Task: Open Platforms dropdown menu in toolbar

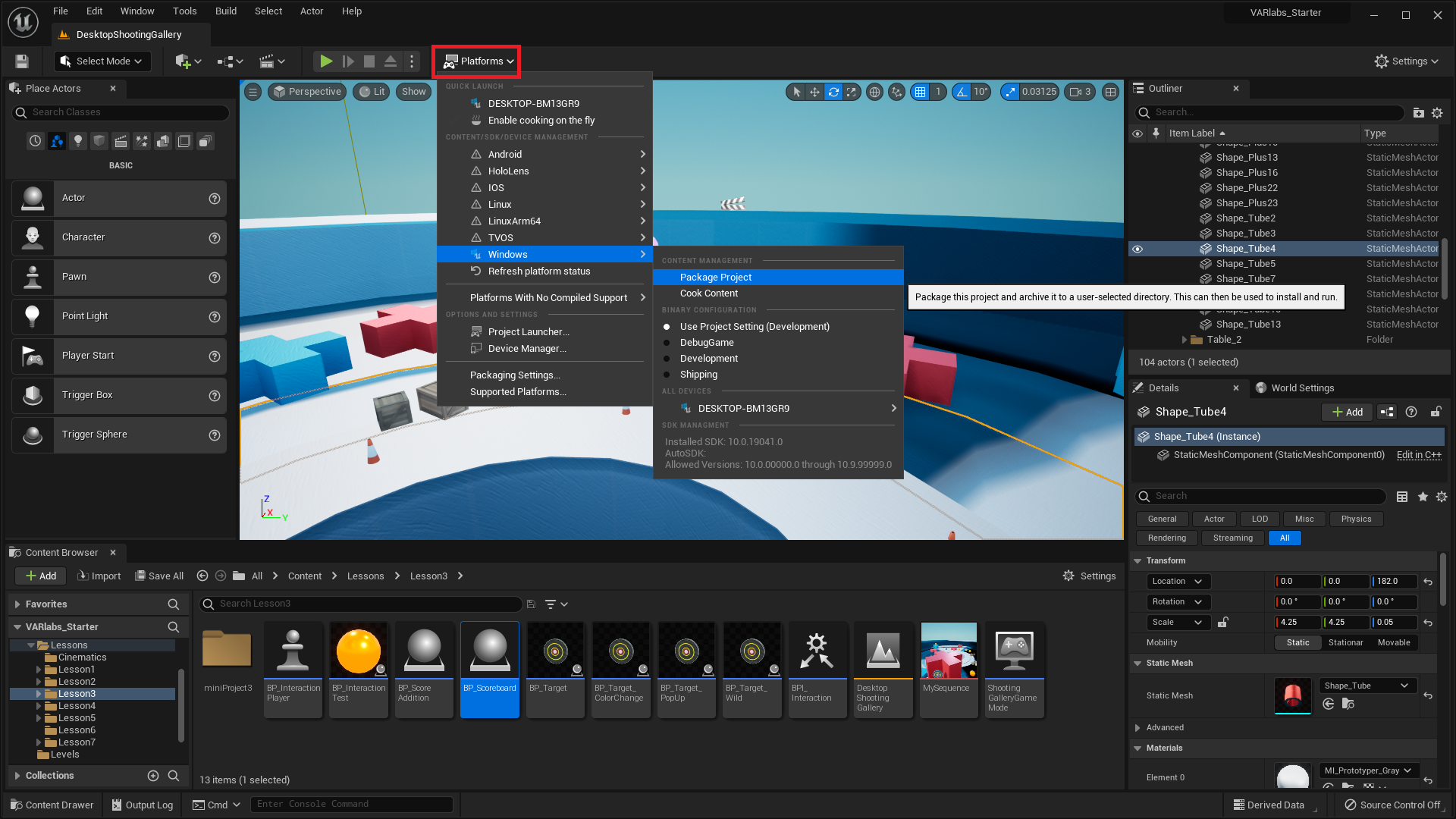Action: (479, 61)
